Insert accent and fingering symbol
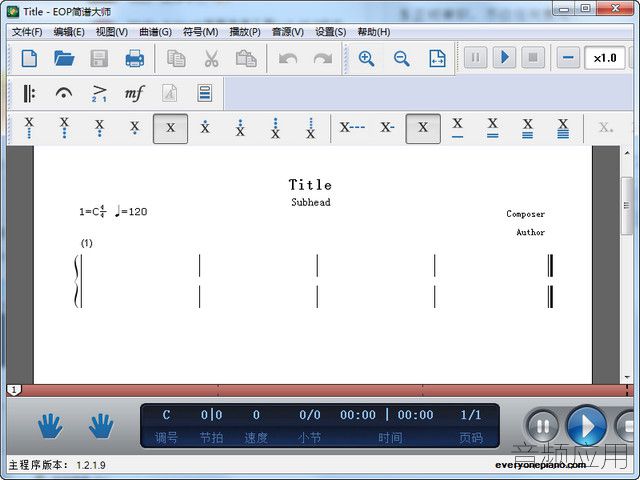The width and height of the screenshot is (640, 480). pyautogui.click(x=99, y=93)
